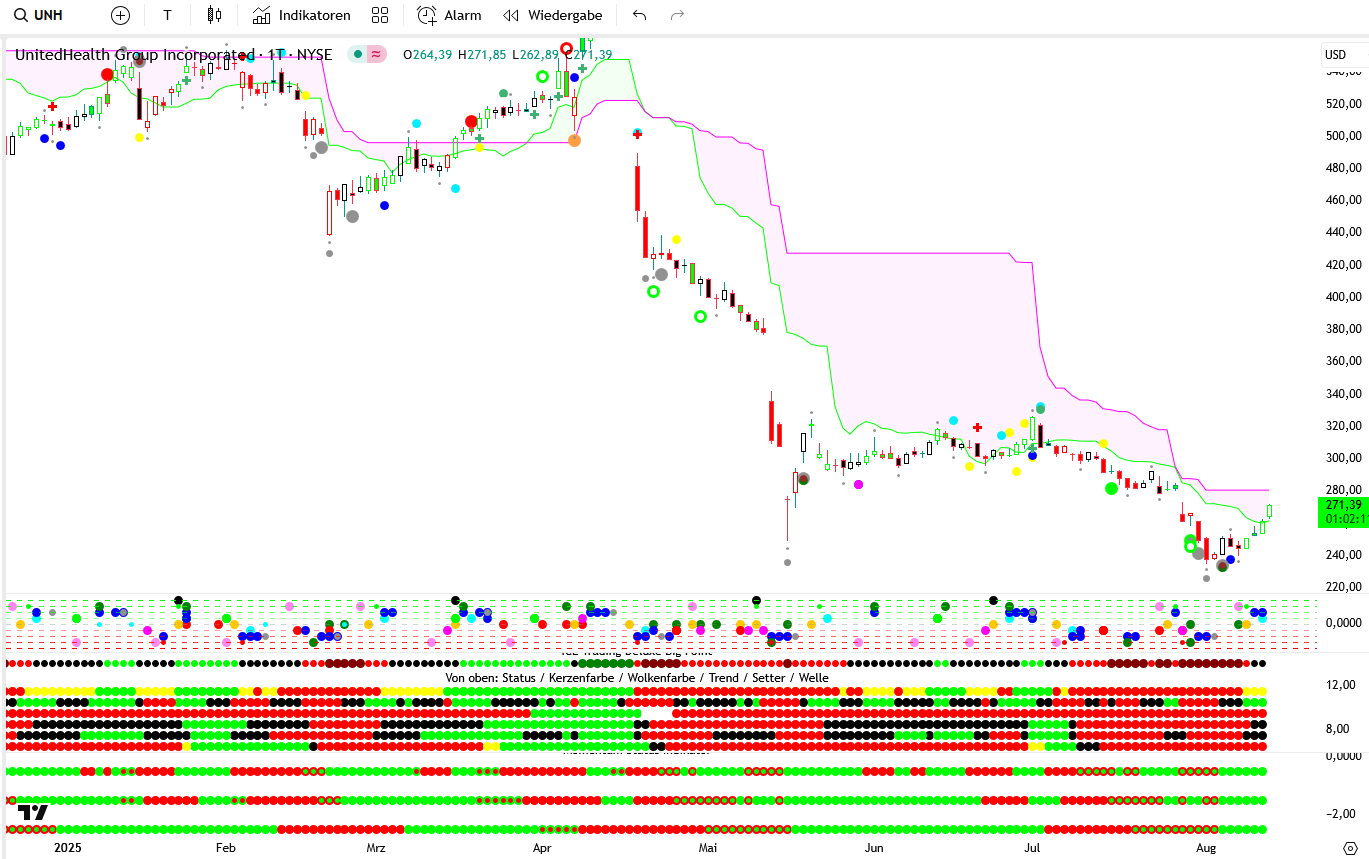1369x859 pixels.
Task: Open symbol search for UNH
Action: 40,15
